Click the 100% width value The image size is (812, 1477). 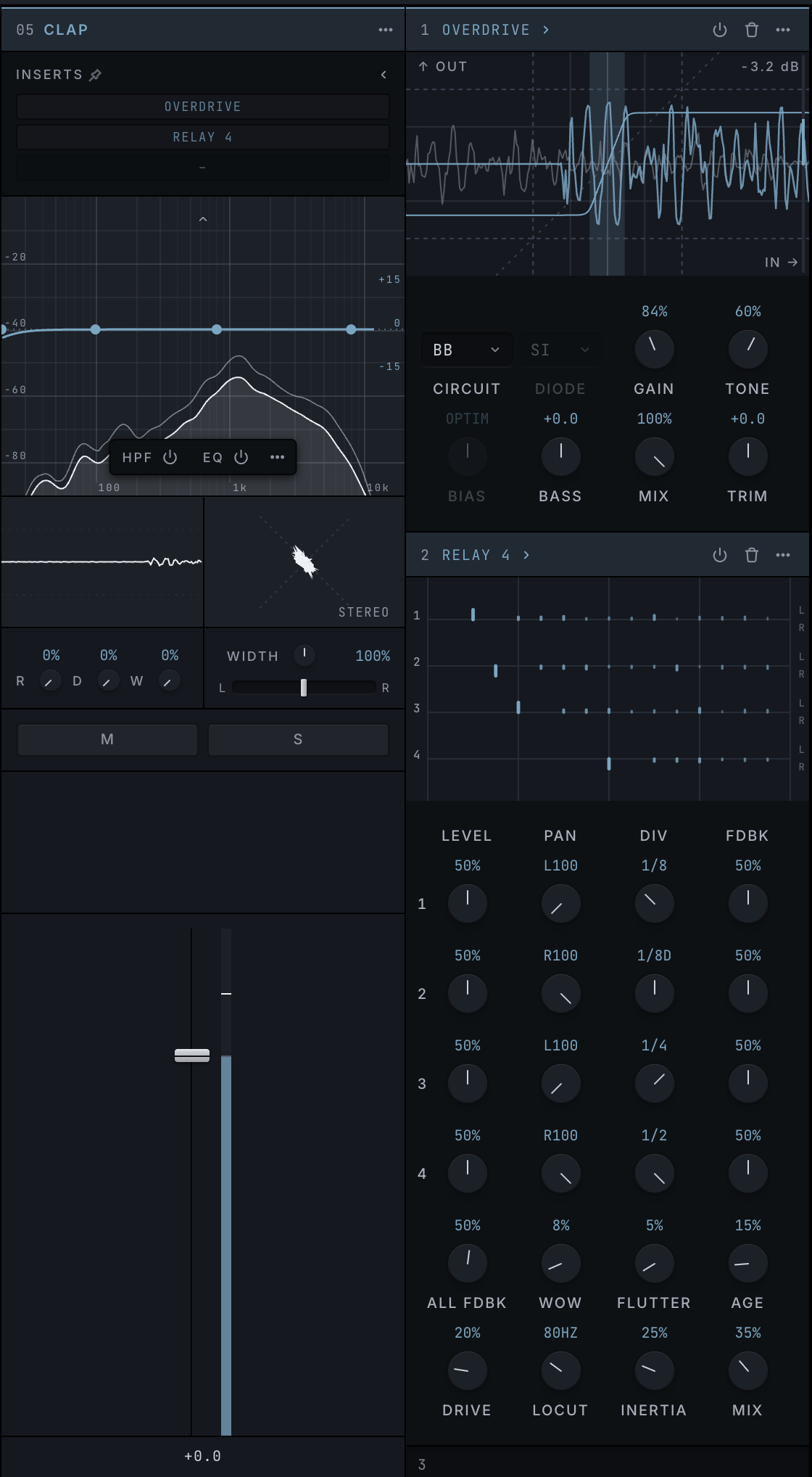click(373, 656)
